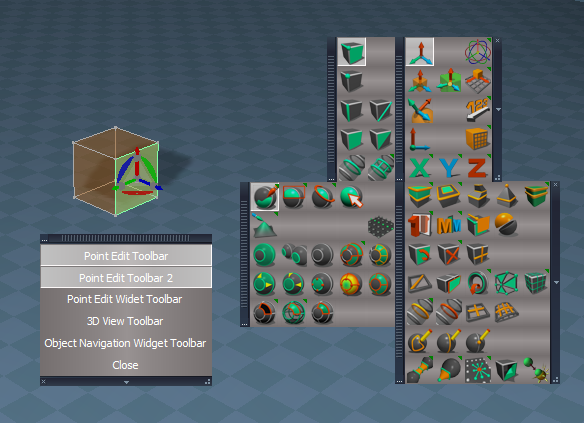Select the half orange sphere icon
This screenshot has height=423, width=584.
506,224
